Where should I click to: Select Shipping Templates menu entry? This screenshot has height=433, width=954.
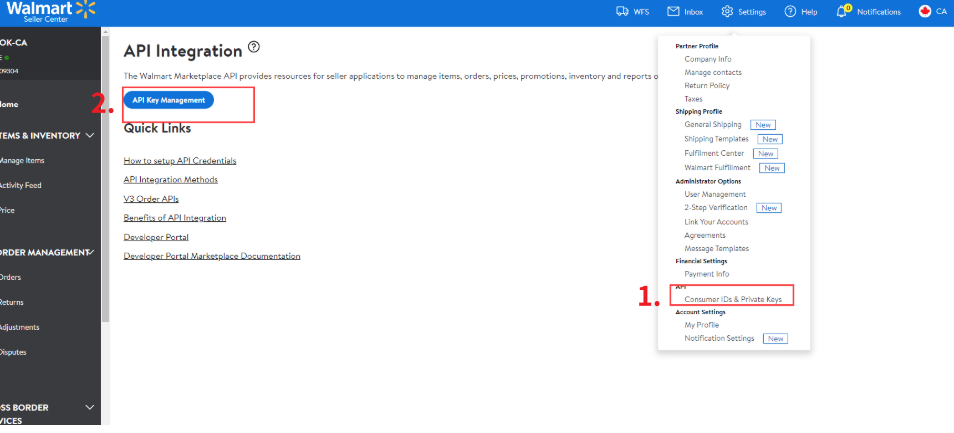coord(716,139)
